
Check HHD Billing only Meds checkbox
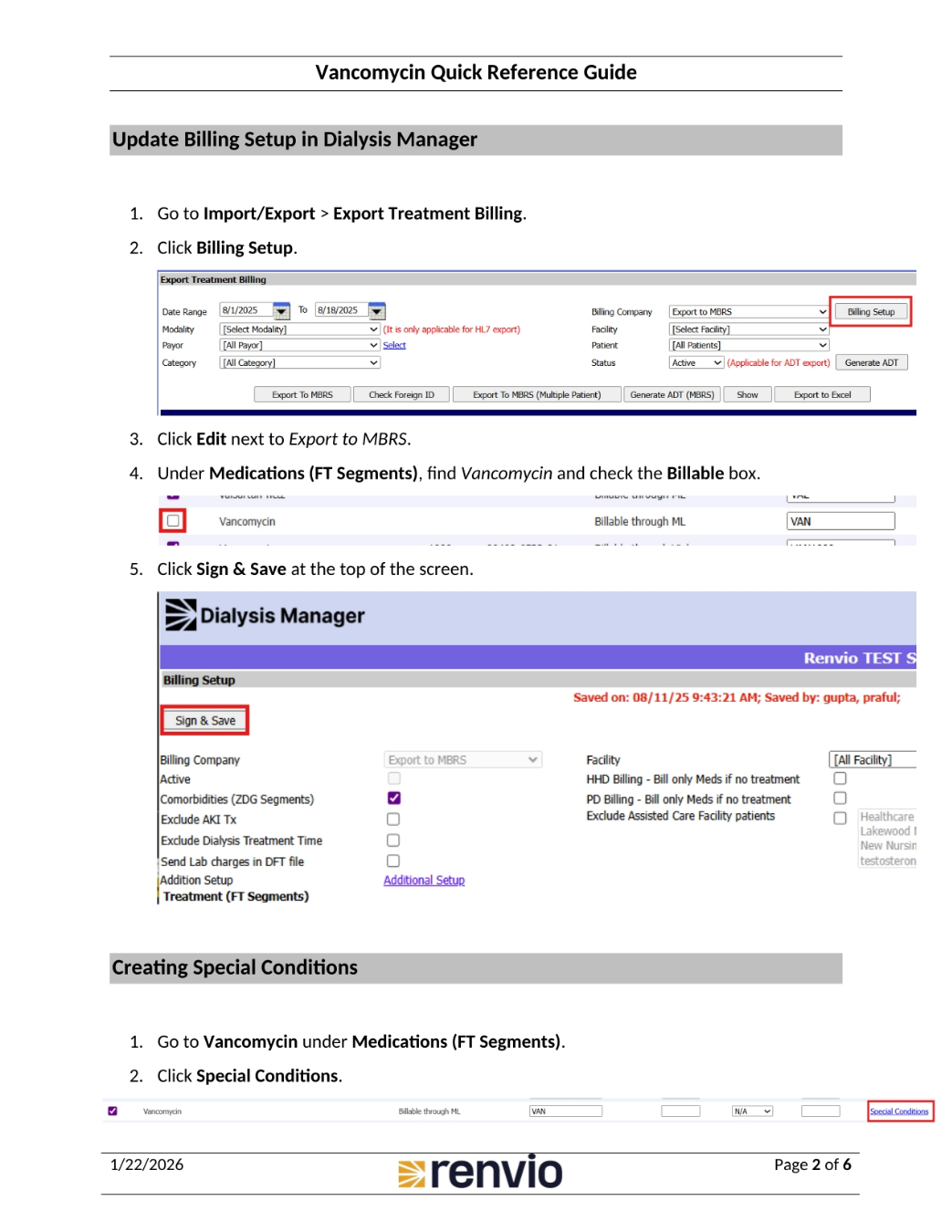click(840, 778)
